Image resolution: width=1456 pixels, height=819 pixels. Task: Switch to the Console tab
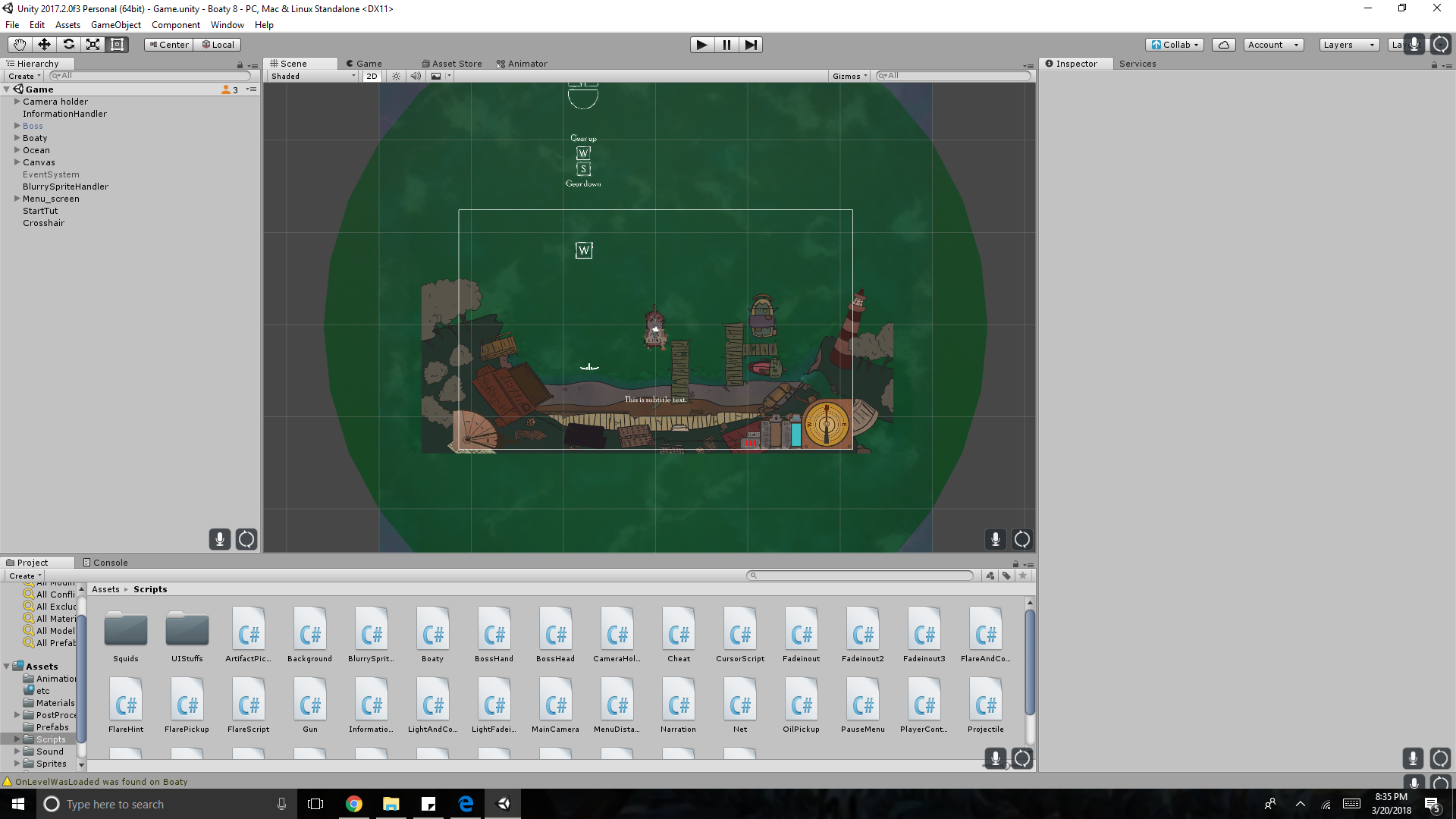click(x=105, y=563)
